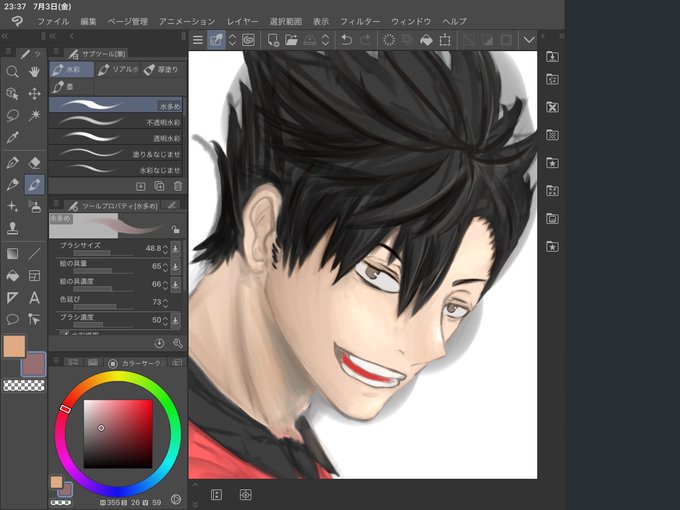
Task: Select the 透明水彩 brush
Action: point(115,138)
